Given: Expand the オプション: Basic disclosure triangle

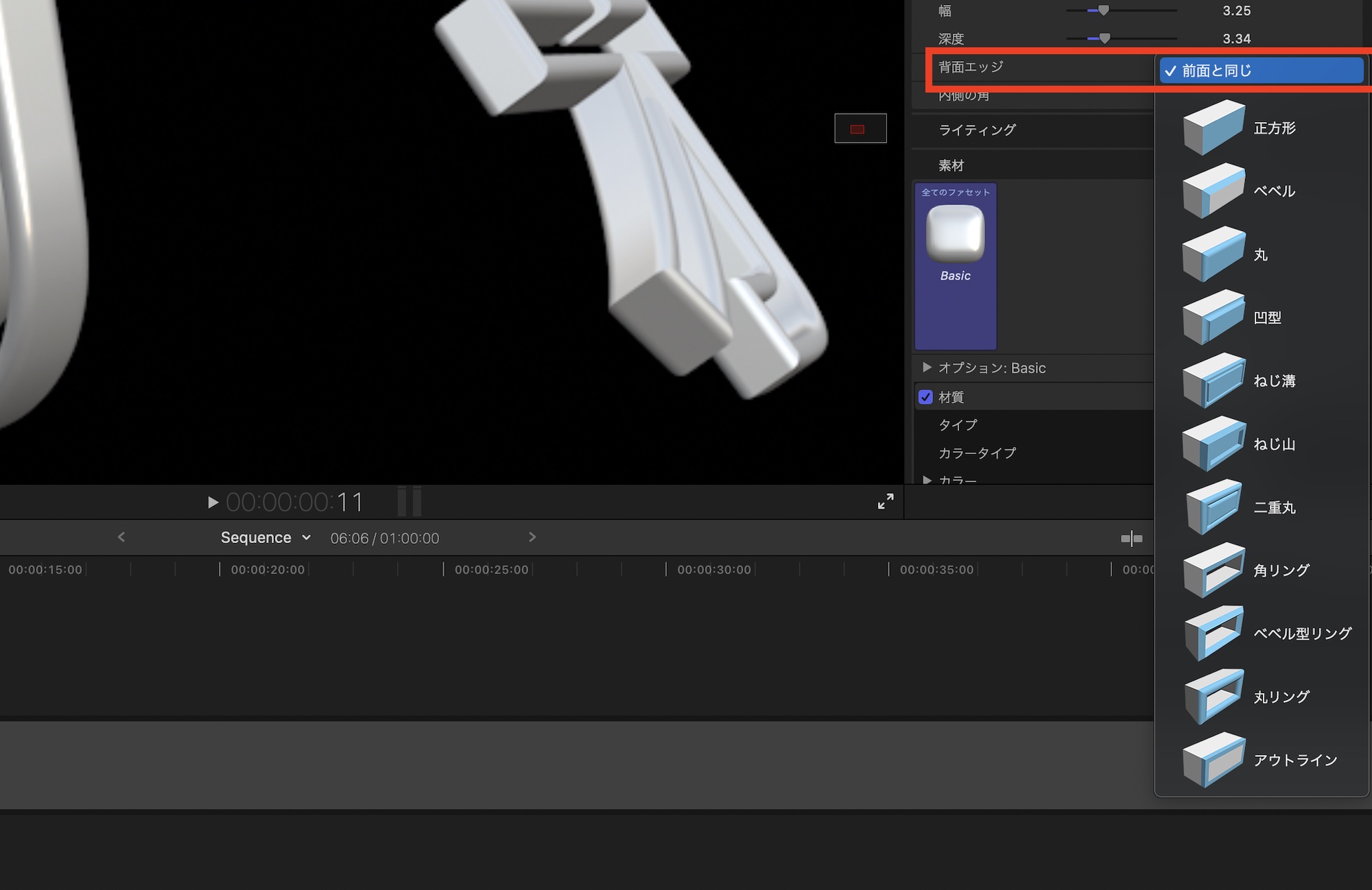Looking at the screenshot, I should 927,368.
